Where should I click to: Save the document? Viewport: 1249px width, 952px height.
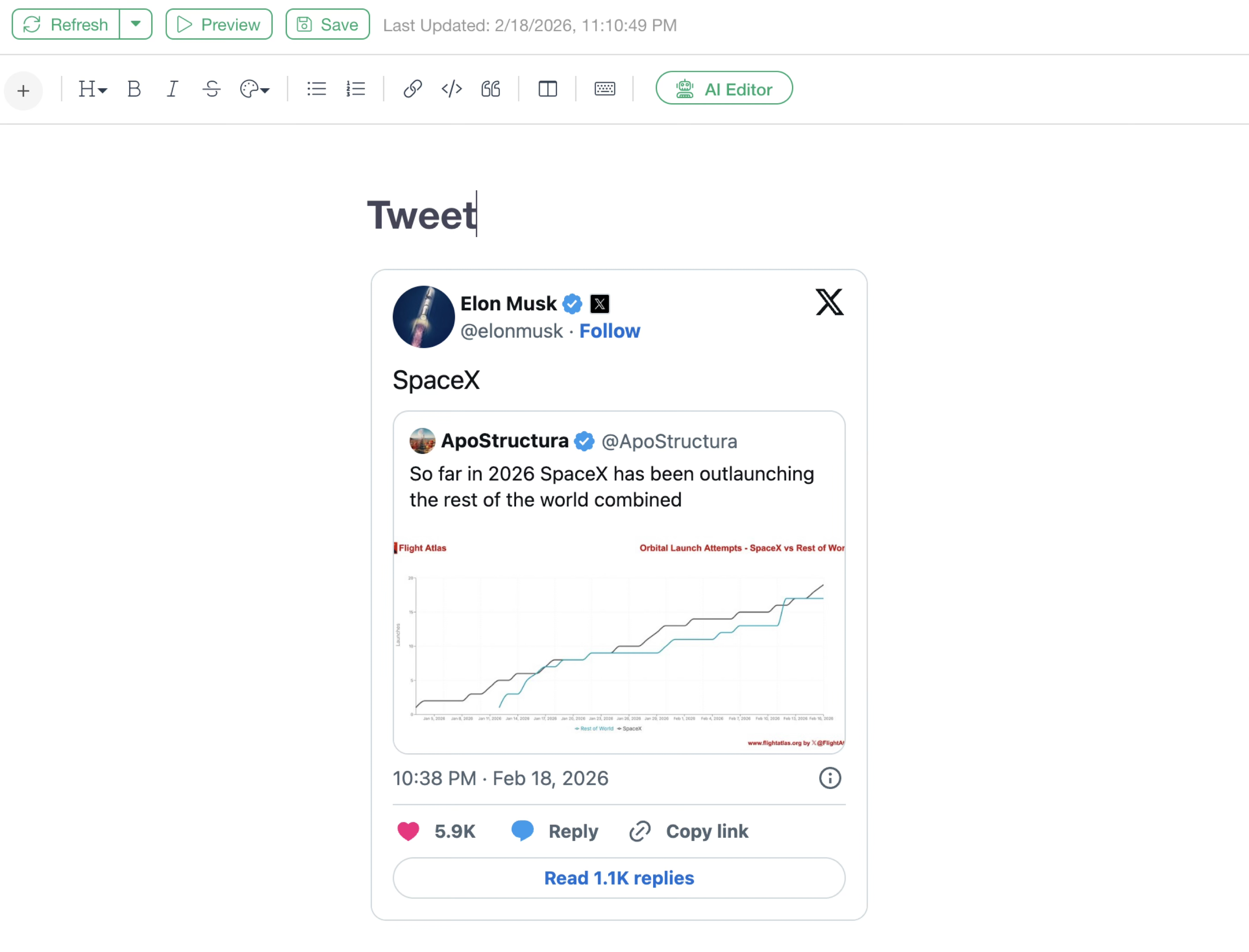[x=327, y=24]
